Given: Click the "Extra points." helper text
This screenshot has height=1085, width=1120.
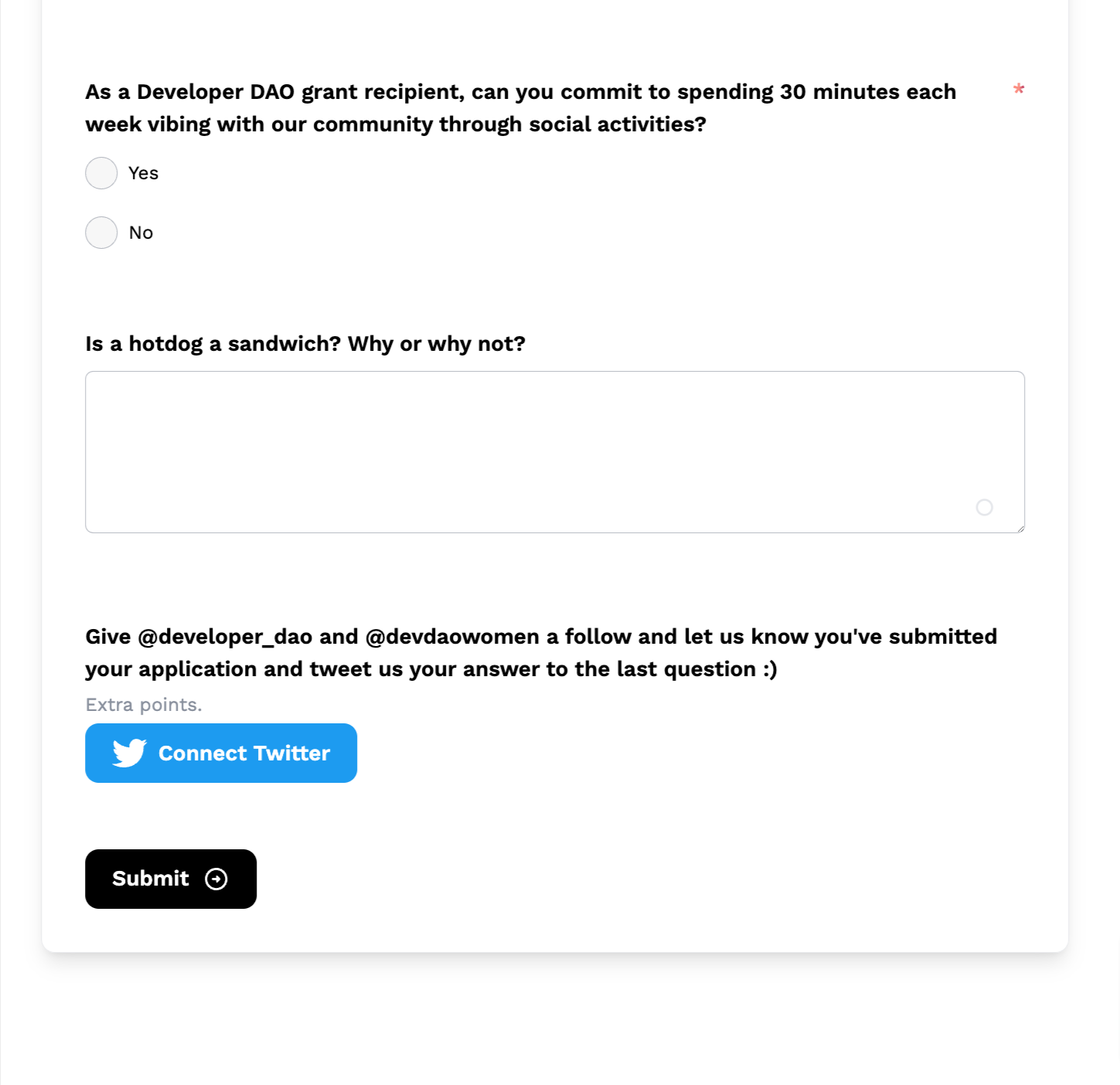Looking at the screenshot, I should tap(144, 705).
